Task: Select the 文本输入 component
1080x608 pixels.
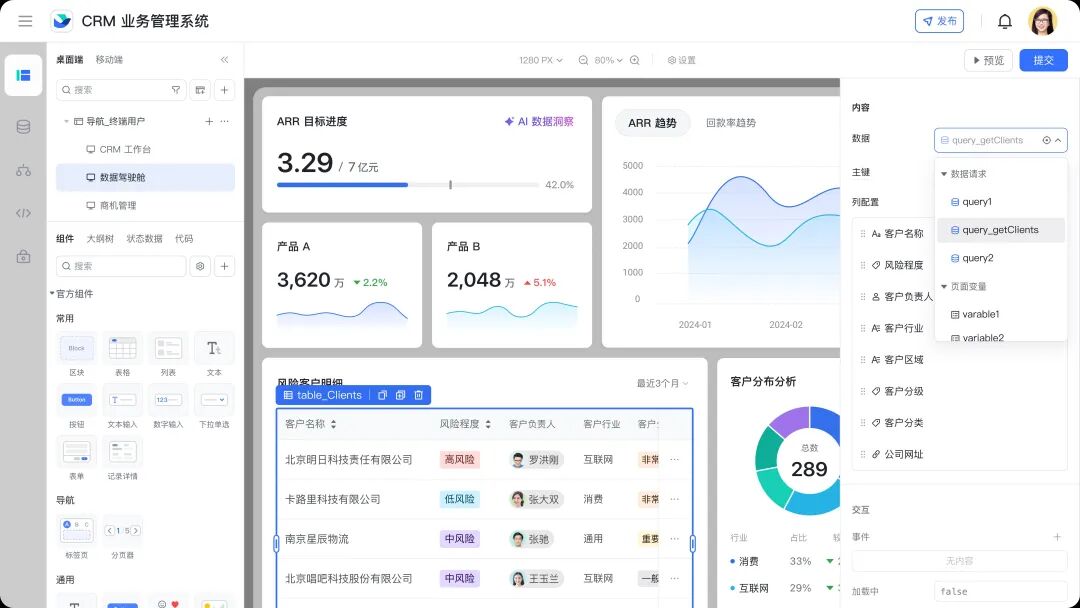Action: pos(123,406)
